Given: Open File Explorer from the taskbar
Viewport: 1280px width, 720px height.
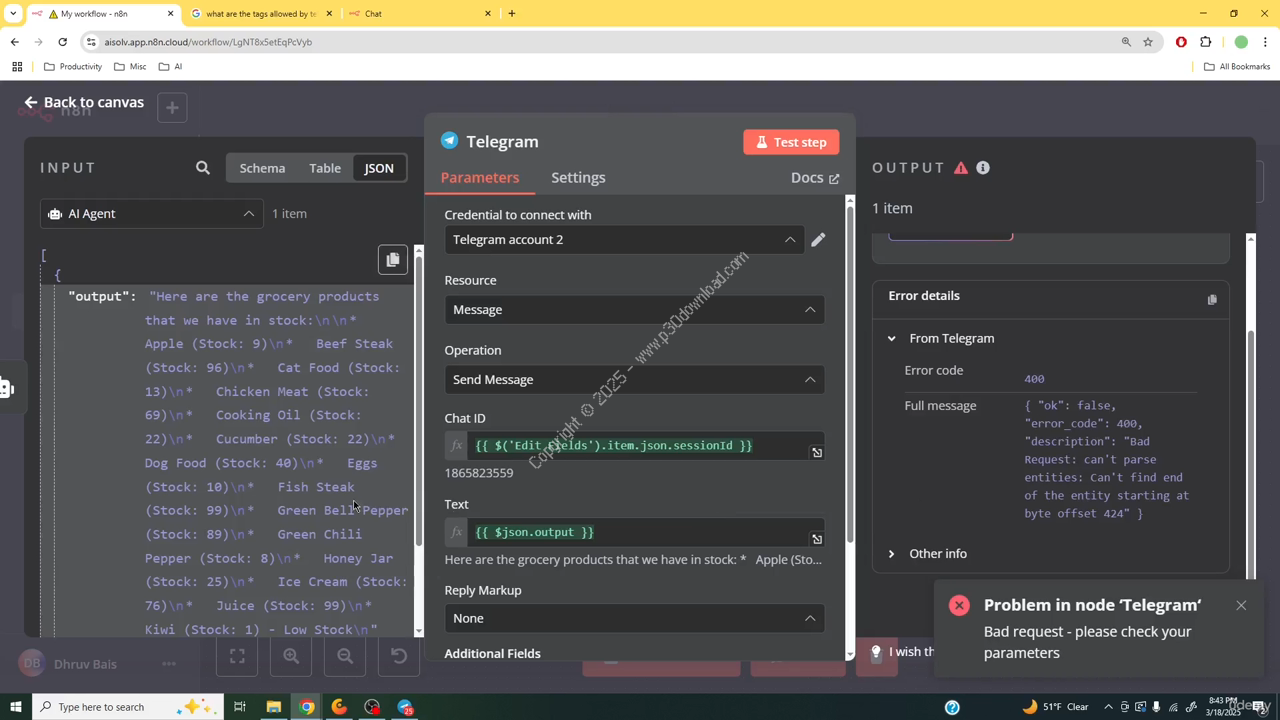Looking at the screenshot, I should tap(273, 707).
